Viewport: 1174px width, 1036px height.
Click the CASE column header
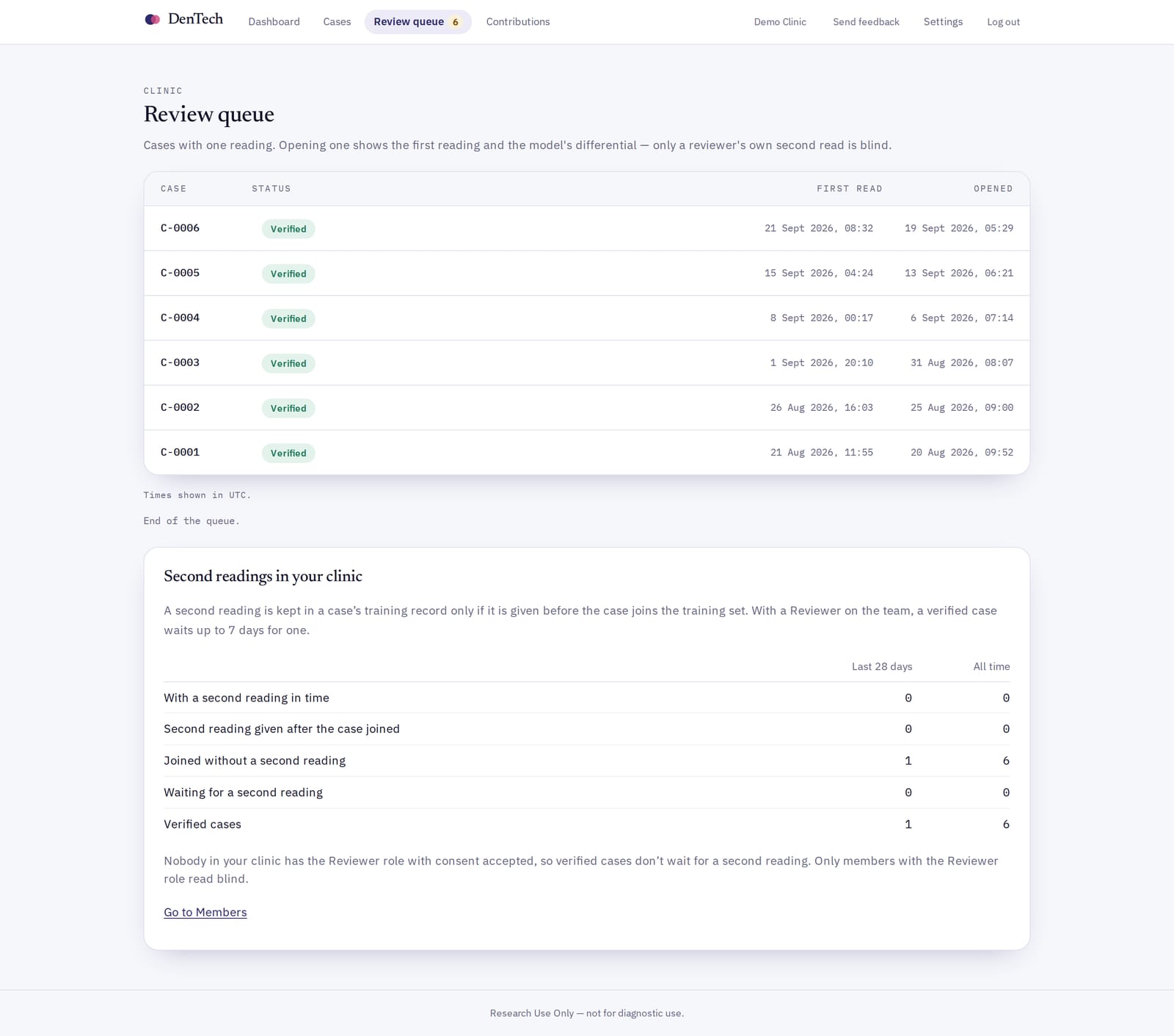click(173, 189)
